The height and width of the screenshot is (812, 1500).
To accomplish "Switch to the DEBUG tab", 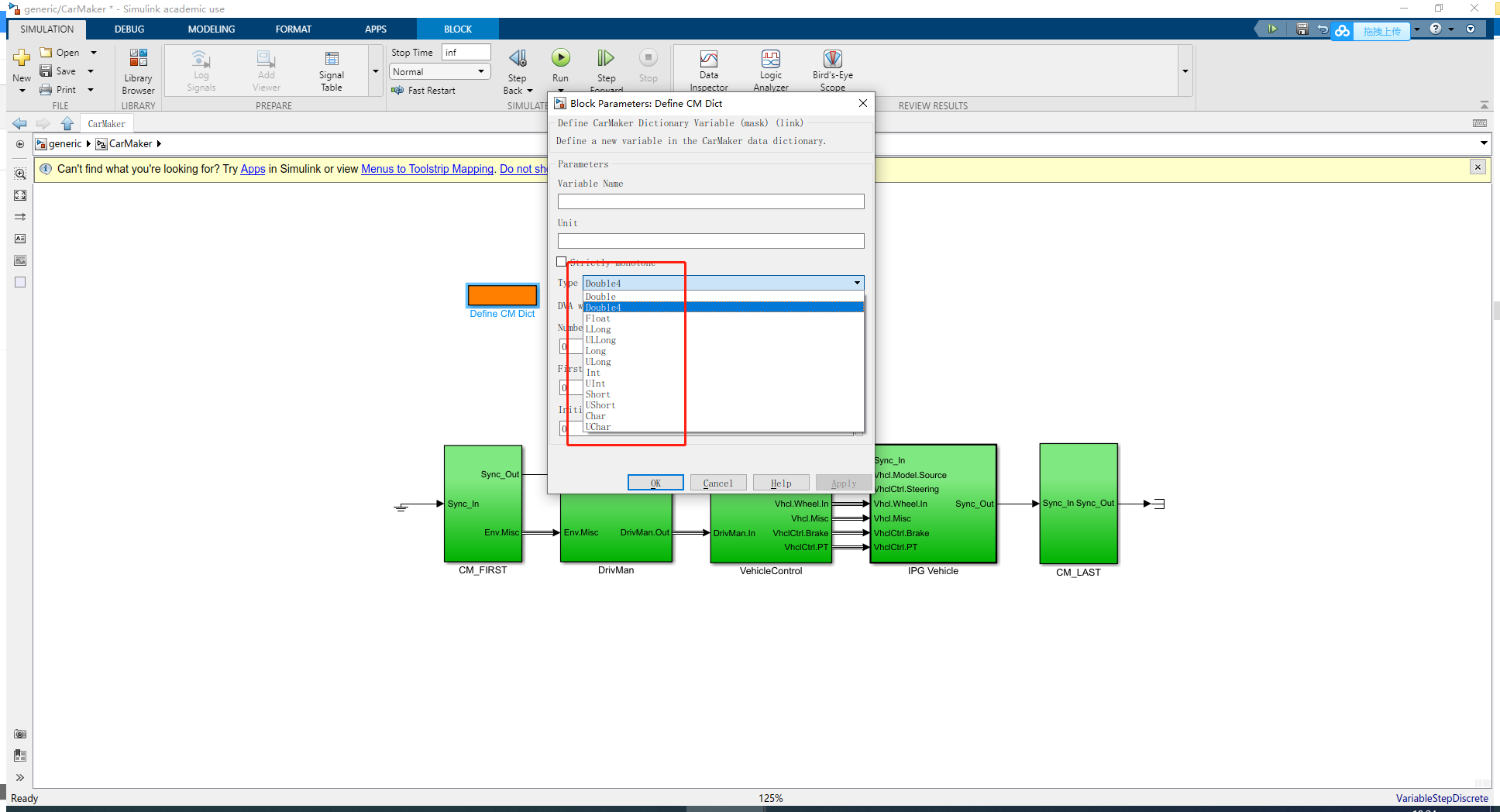I will pos(129,29).
